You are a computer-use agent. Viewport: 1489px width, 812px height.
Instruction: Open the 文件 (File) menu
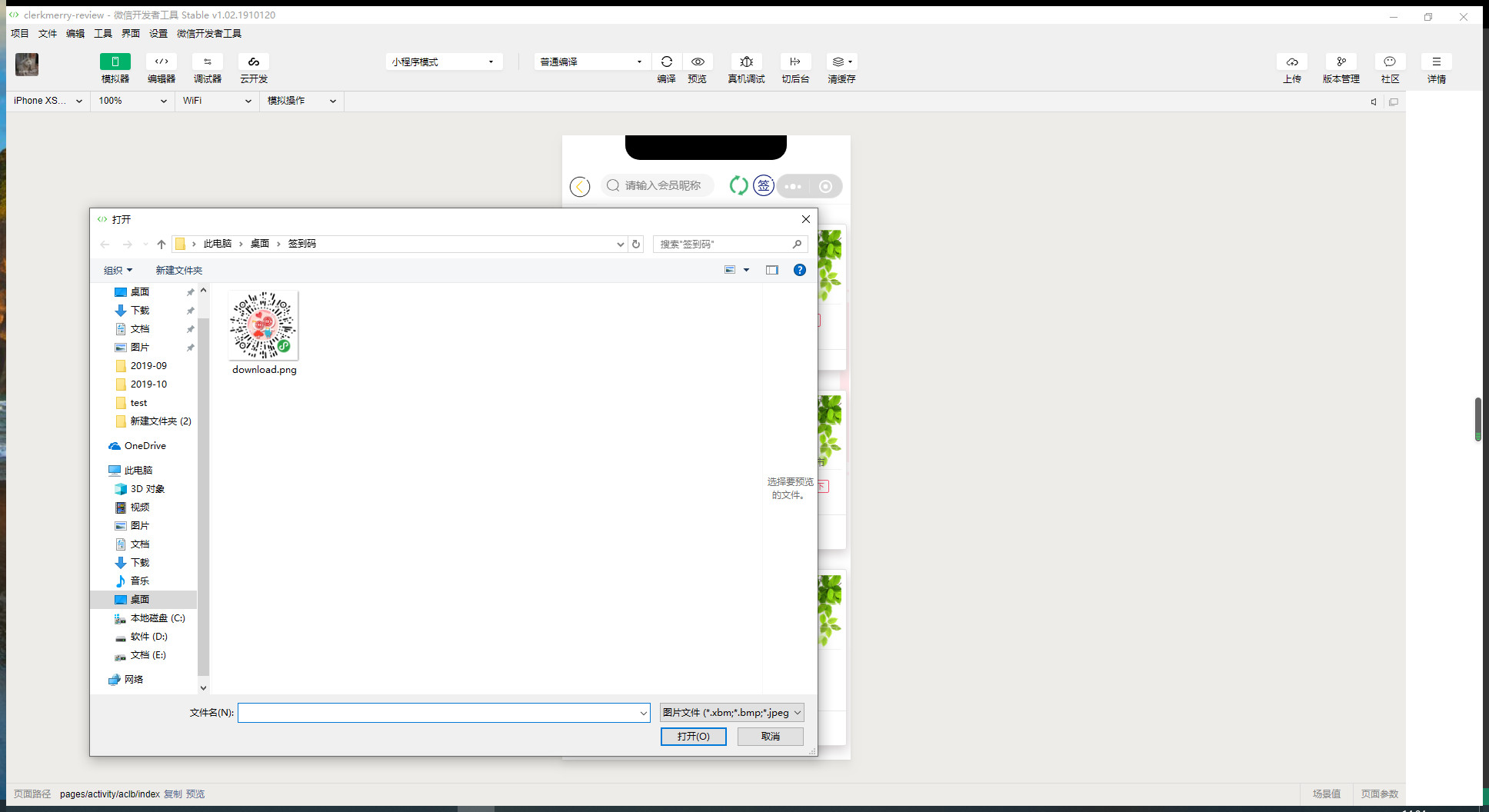[x=48, y=33]
